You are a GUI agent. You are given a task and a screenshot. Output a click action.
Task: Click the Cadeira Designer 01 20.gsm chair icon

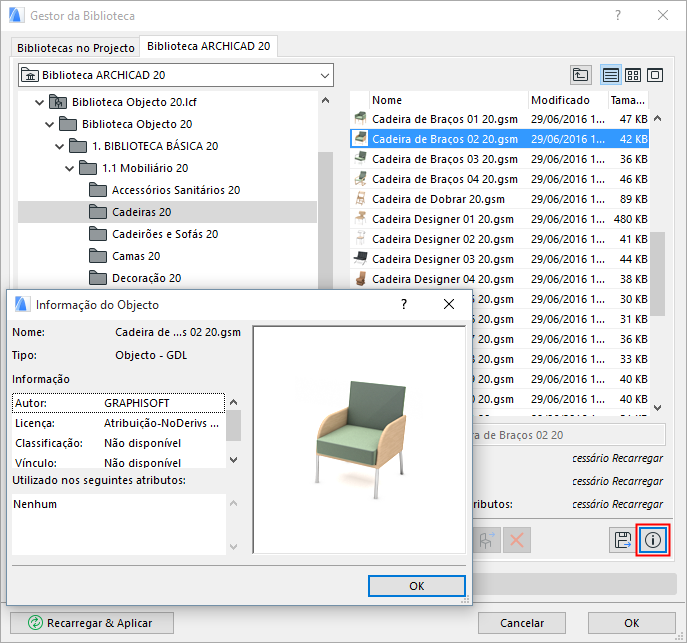coord(360,218)
